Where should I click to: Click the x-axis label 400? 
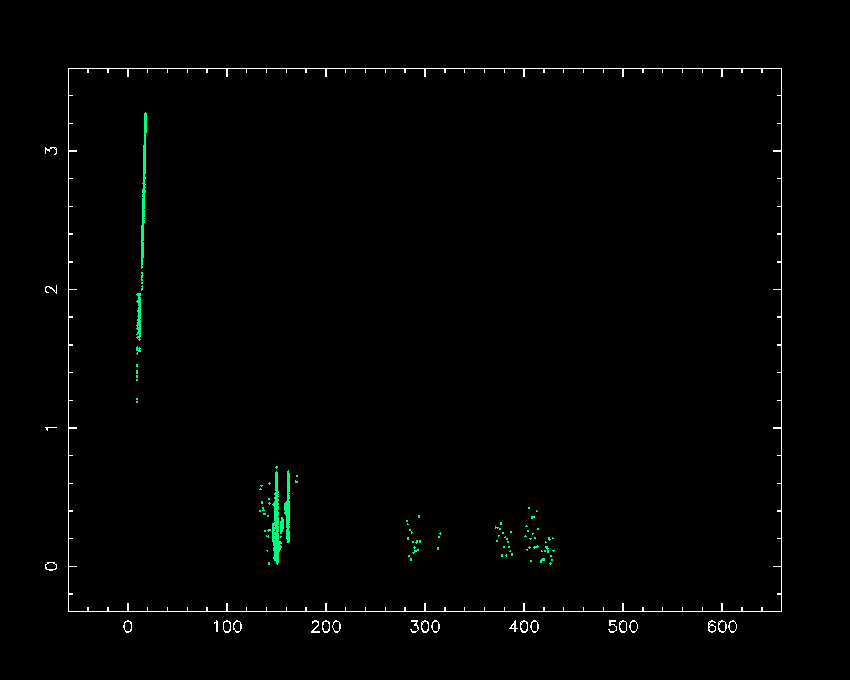point(524,627)
